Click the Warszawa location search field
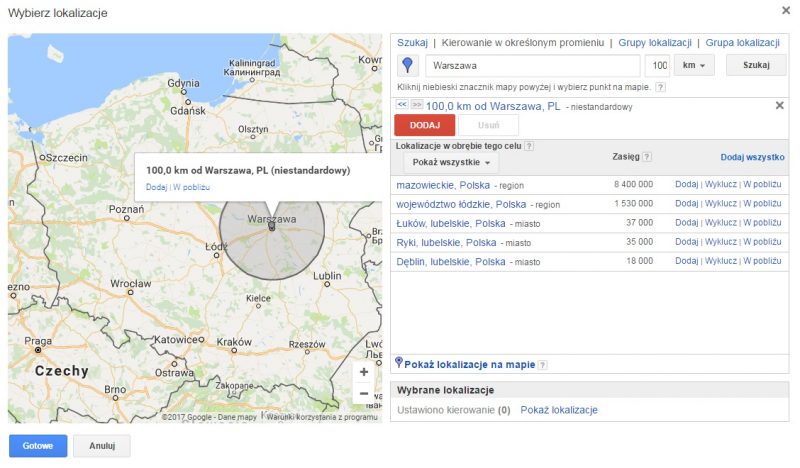800x468 pixels. pos(532,66)
